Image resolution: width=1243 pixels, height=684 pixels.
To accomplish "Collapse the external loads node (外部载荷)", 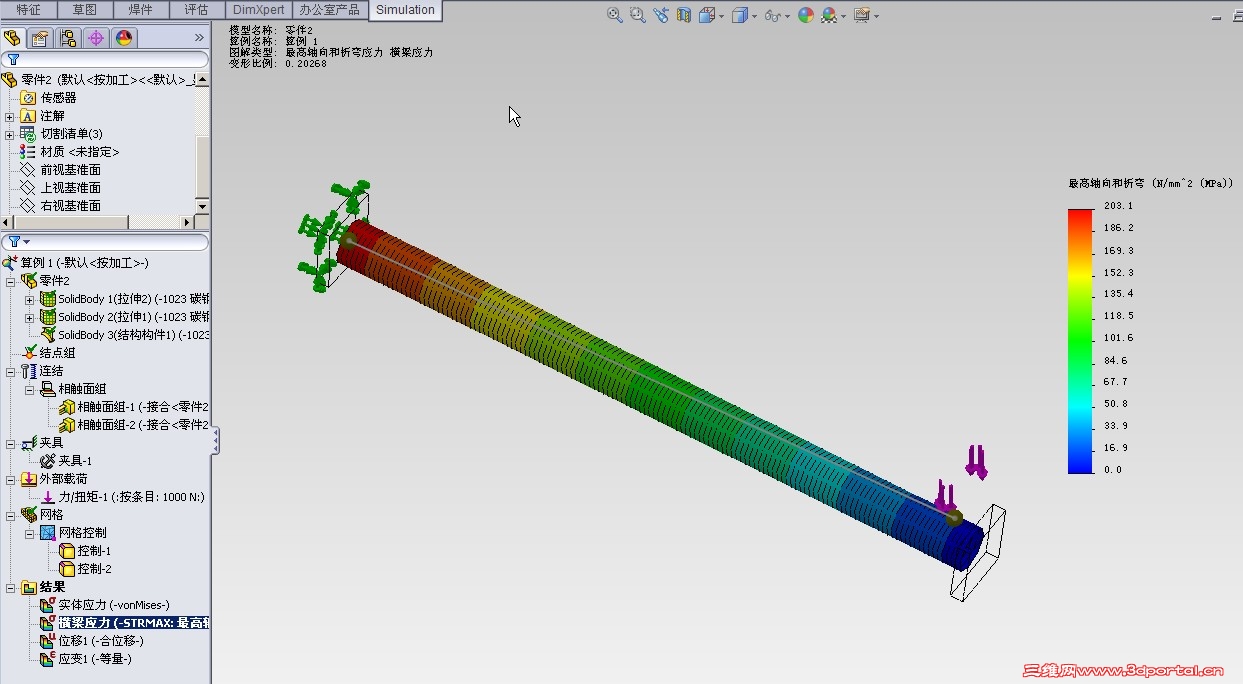I will (11, 479).
